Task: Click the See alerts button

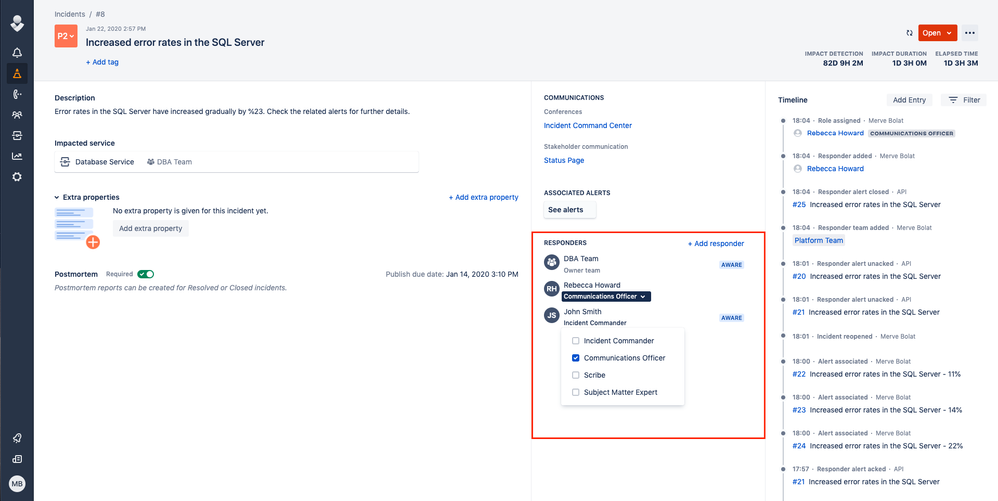Action: [570, 209]
